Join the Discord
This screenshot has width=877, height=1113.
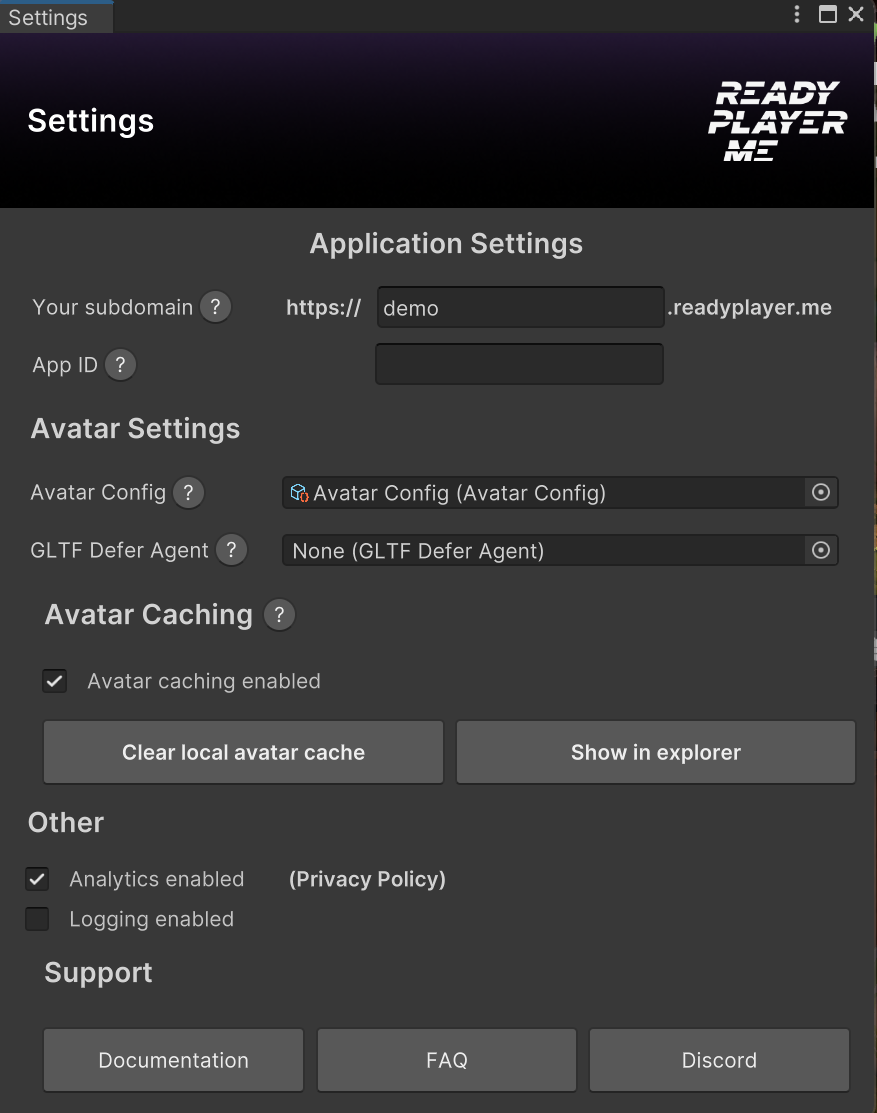pos(719,1060)
